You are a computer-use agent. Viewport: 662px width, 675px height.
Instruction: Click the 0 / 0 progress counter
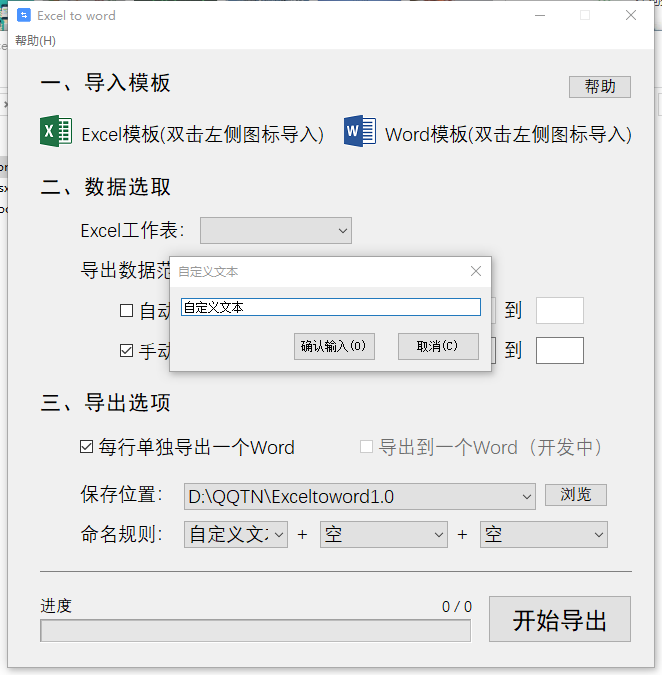click(457, 607)
